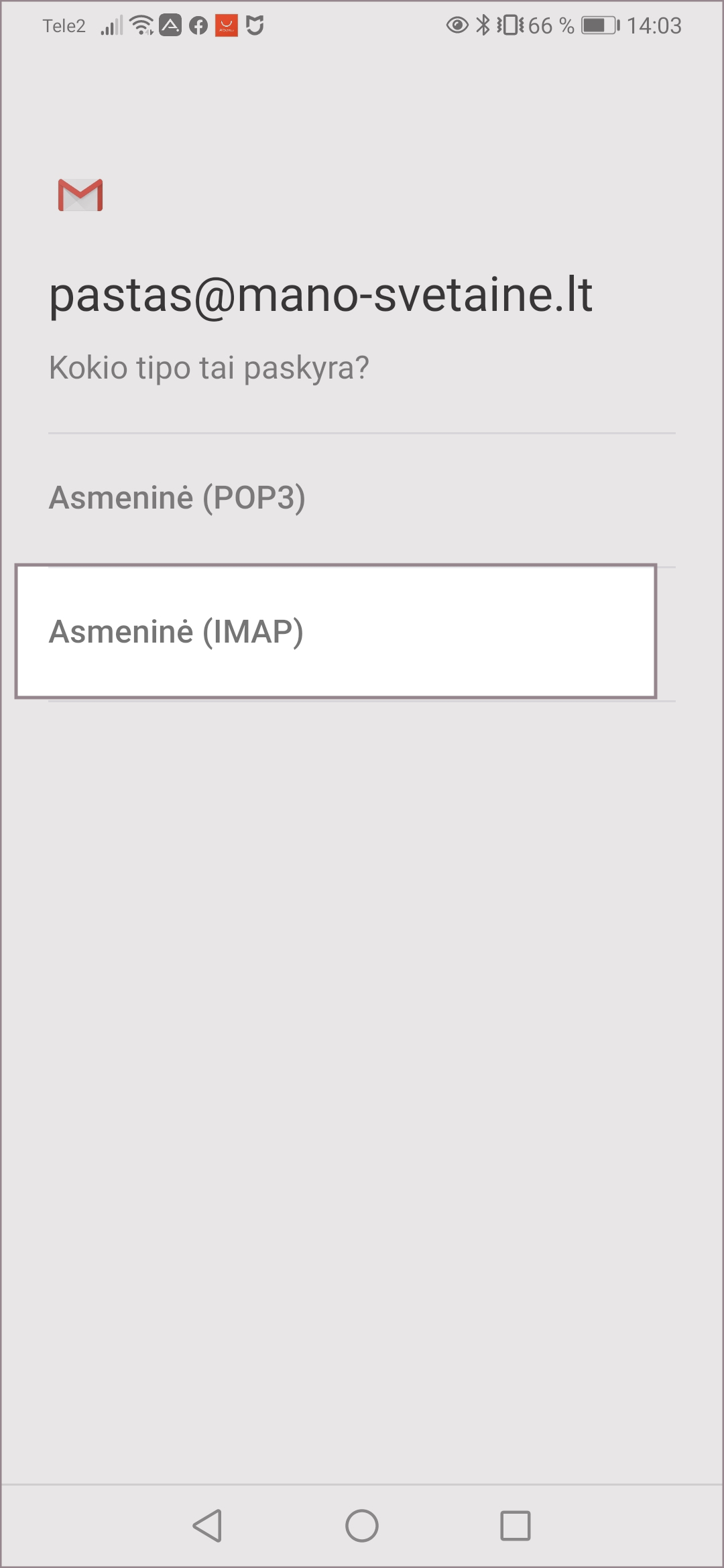Image resolution: width=724 pixels, height=1568 pixels.
Task: Tap the Mi Home notification icon
Action: [255, 26]
